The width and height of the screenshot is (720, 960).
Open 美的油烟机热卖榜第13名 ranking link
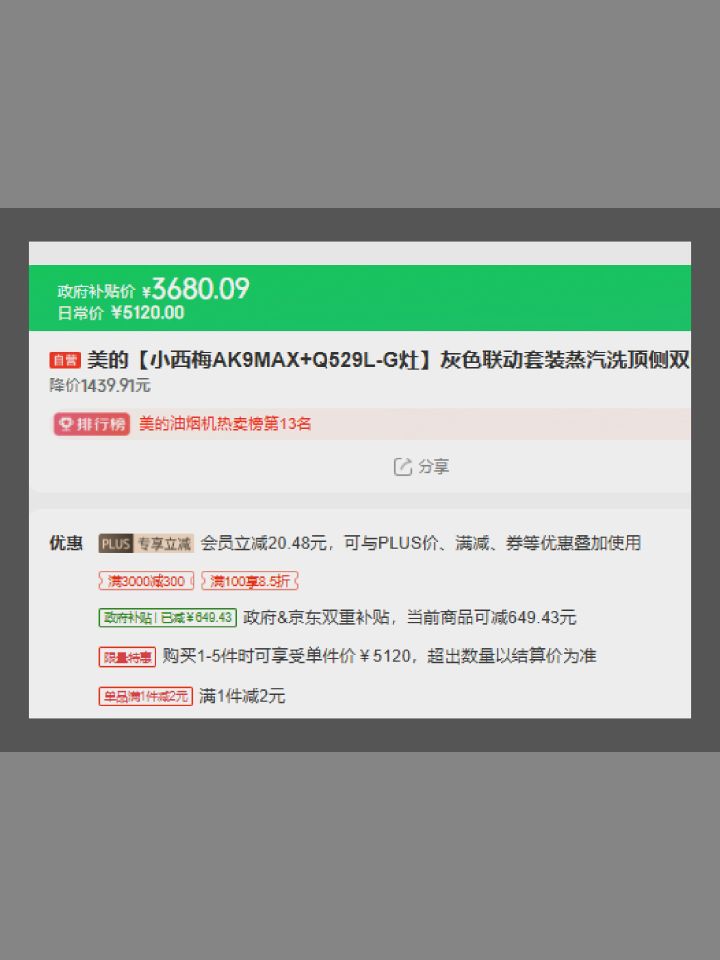225,424
